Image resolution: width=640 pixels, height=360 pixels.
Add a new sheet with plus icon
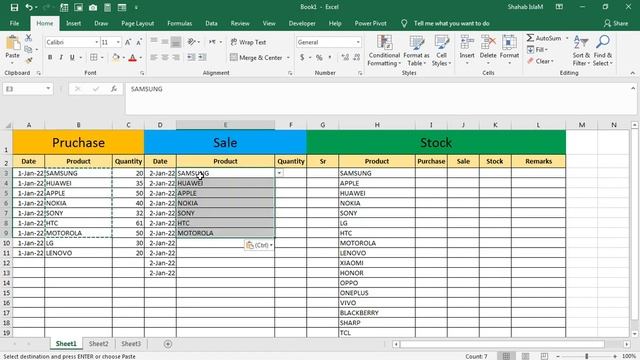tap(168, 344)
